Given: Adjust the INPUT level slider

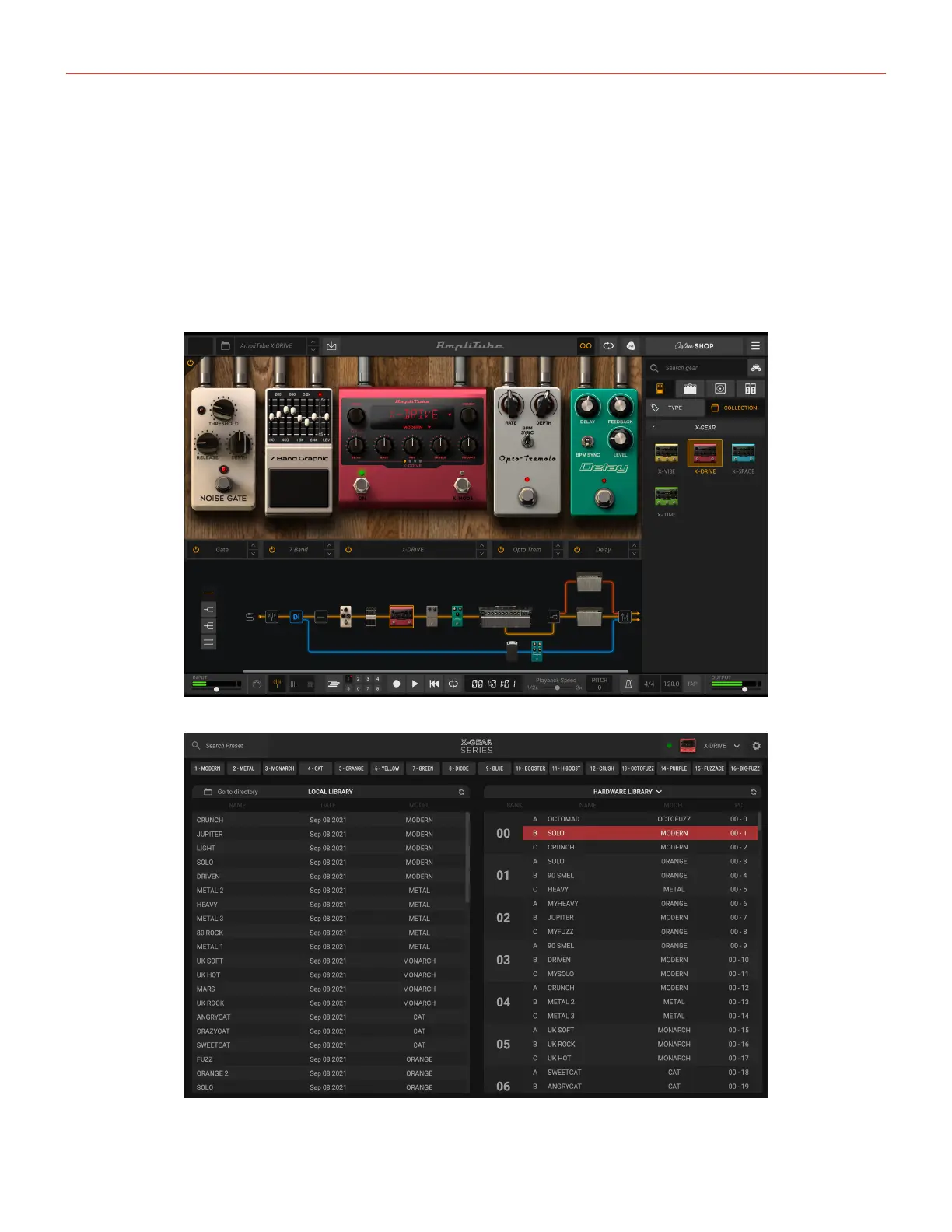Looking at the screenshot, I should 217,689.
